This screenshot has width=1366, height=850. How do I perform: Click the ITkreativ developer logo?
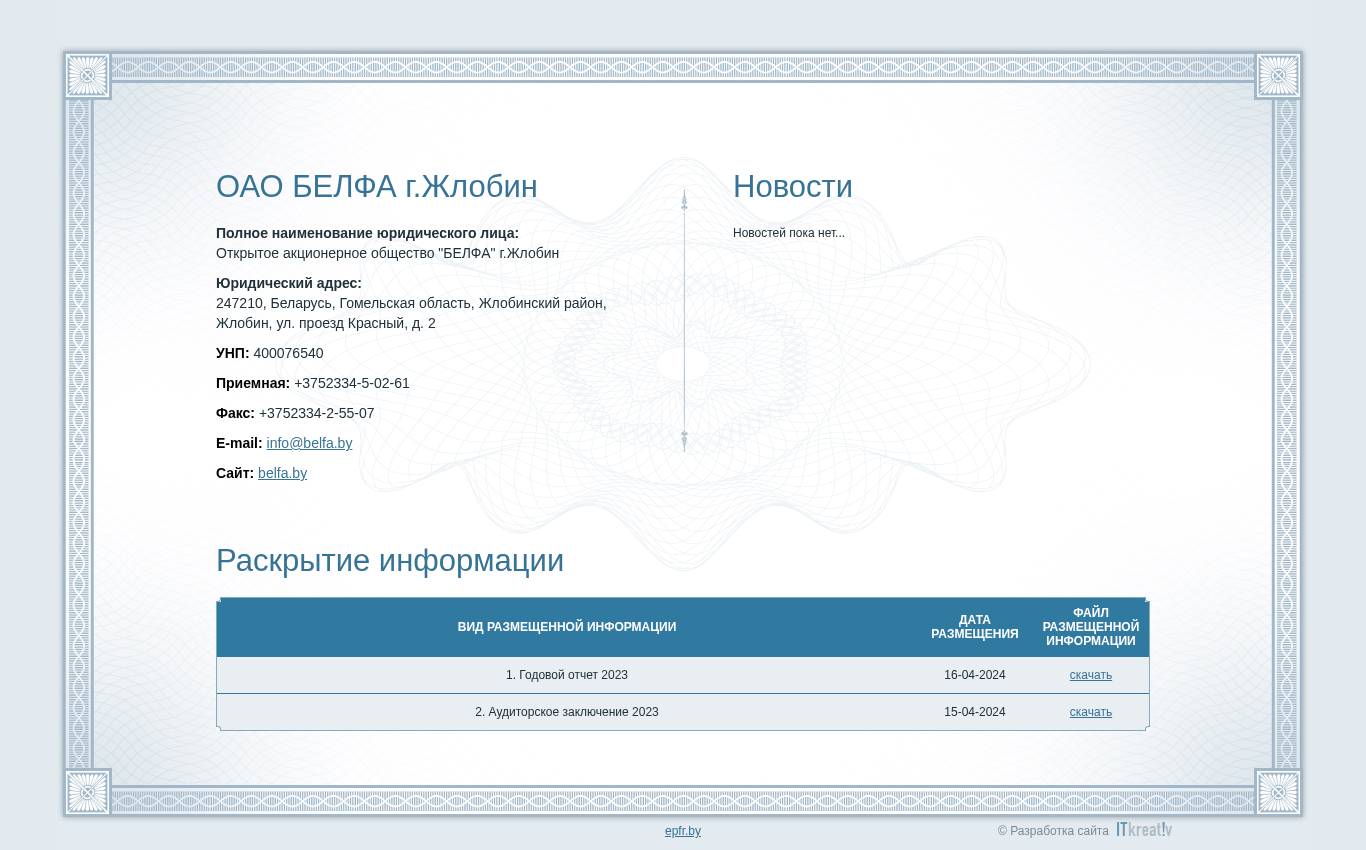point(1144,830)
